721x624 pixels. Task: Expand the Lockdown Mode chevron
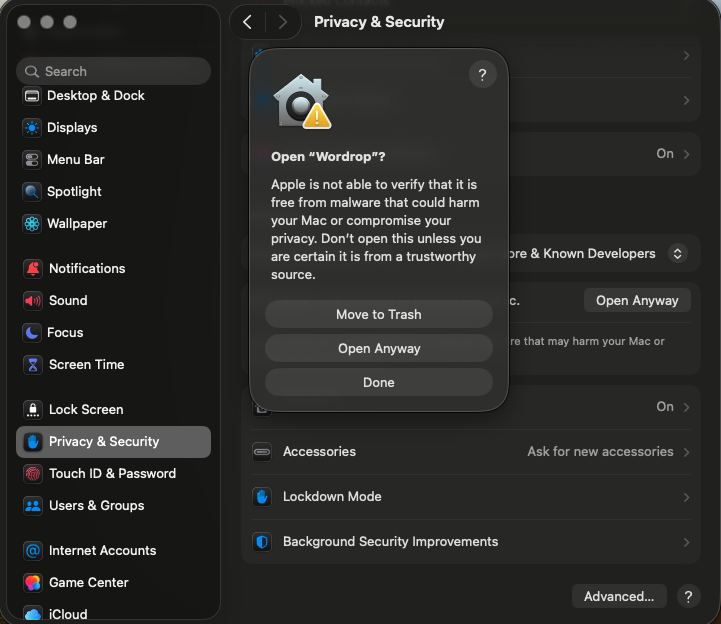coord(686,497)
